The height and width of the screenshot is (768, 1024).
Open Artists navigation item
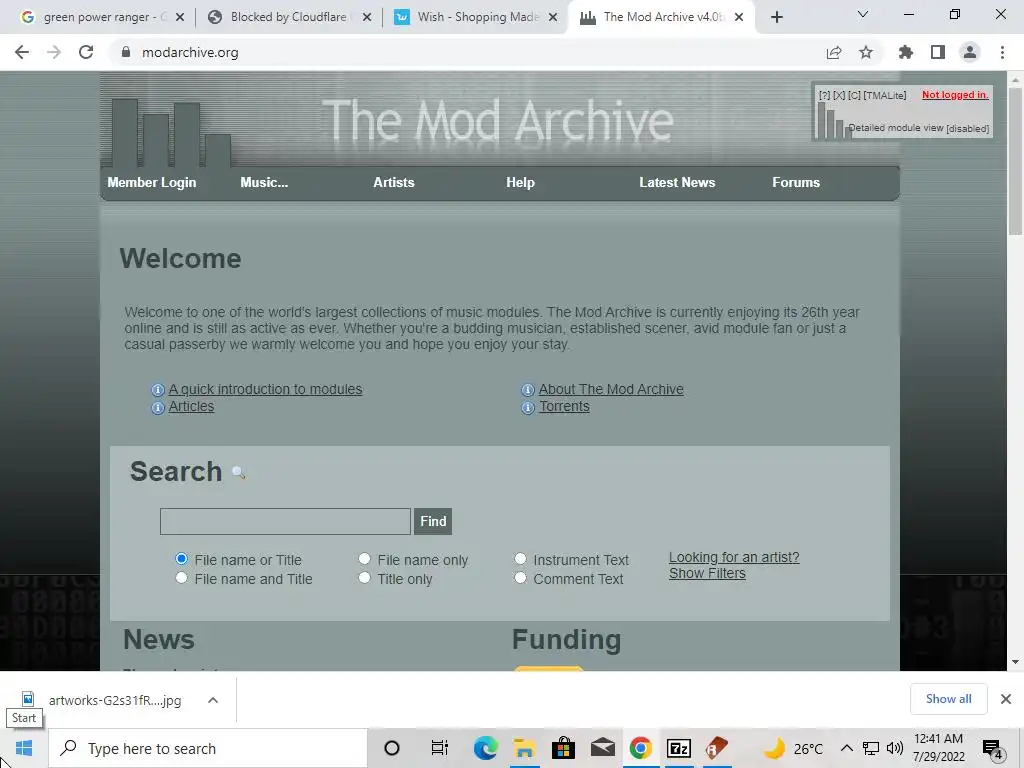pyautogui.click(x=394, y=183)
